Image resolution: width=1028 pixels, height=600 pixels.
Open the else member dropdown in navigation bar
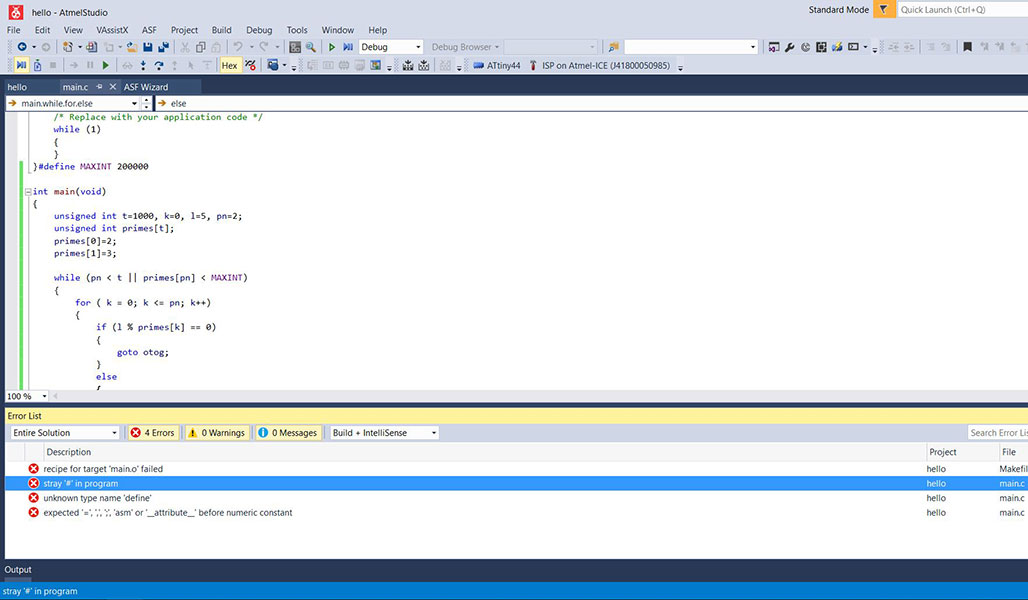591,104
